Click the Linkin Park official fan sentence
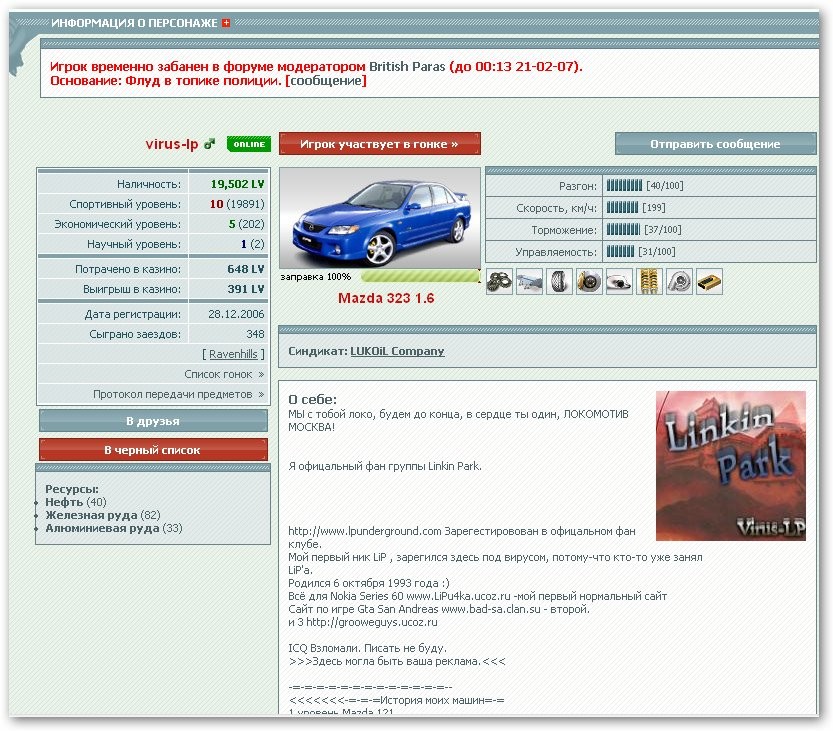 coord(385,466)
